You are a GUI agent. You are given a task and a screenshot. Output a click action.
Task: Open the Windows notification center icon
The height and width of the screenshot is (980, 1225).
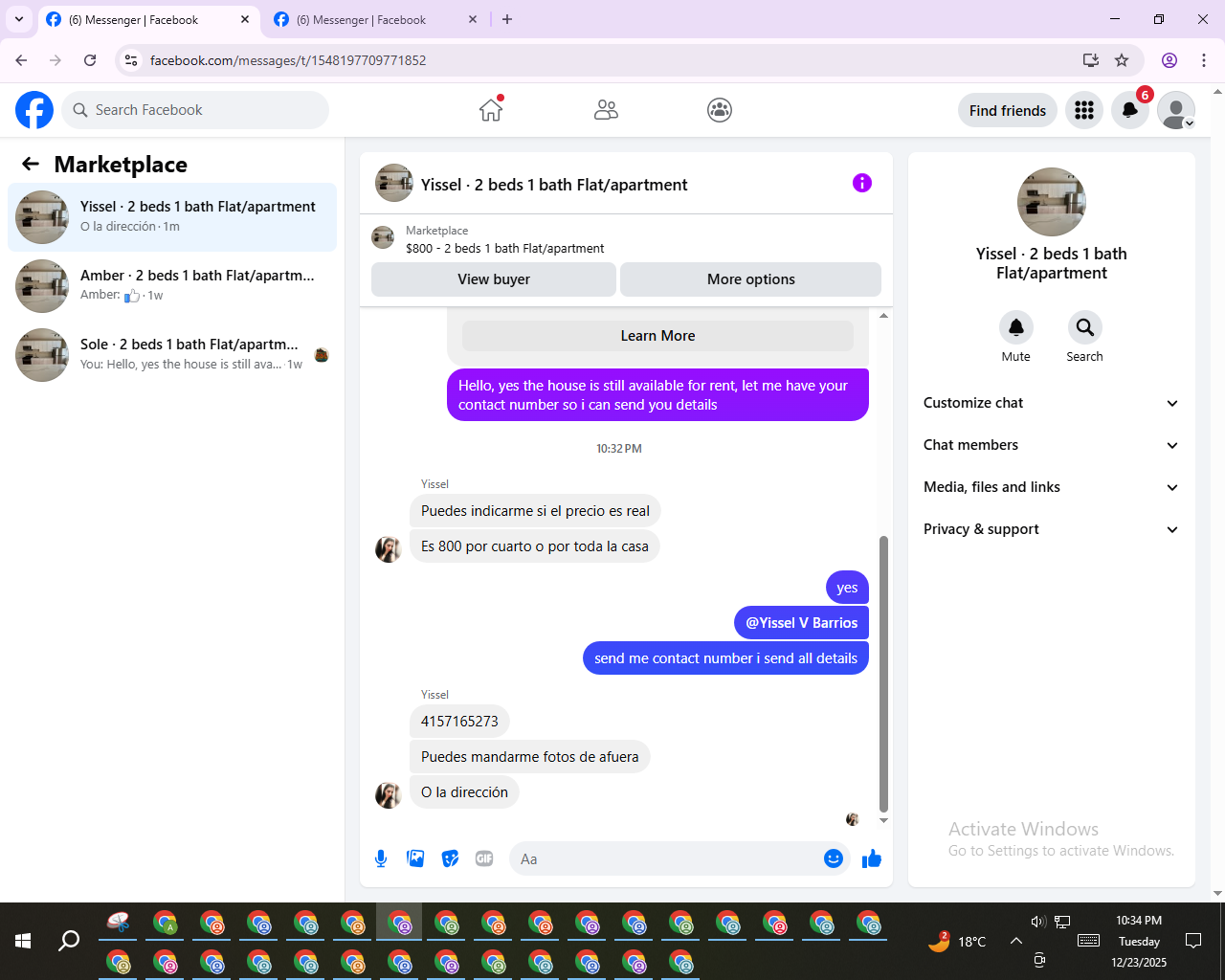(1193, 941)
